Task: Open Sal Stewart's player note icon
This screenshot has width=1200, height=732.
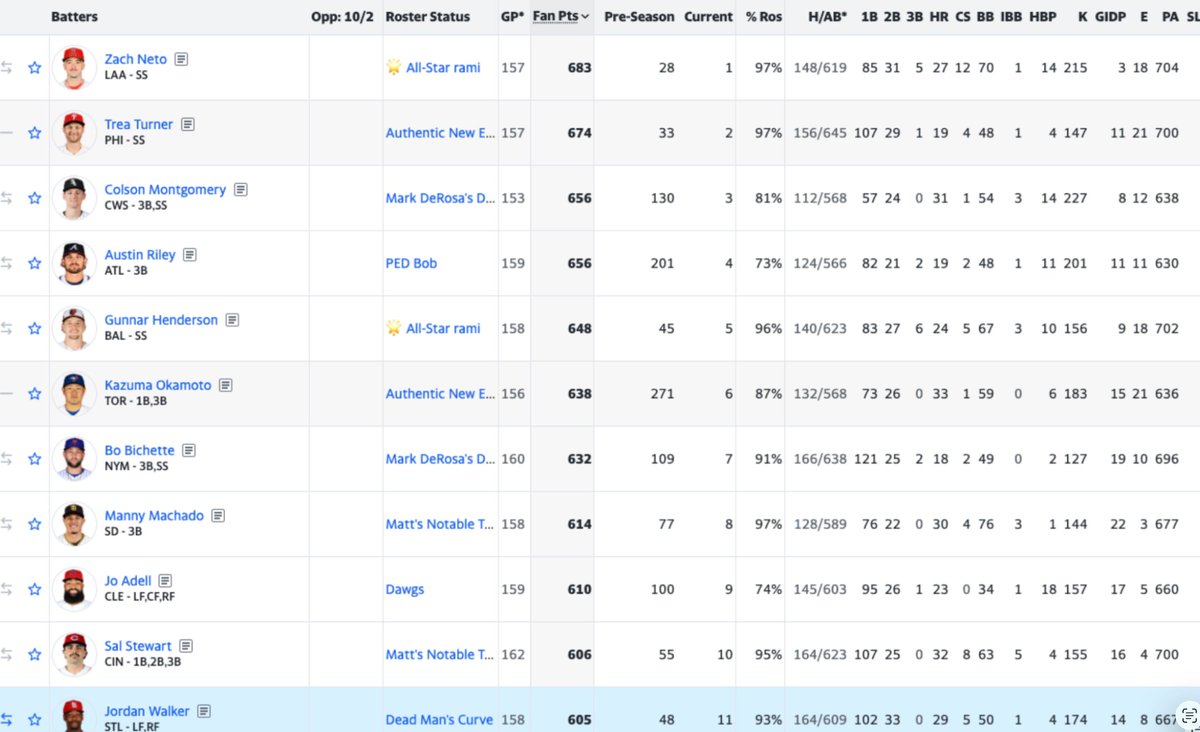Action: click(x=186, y=646)
